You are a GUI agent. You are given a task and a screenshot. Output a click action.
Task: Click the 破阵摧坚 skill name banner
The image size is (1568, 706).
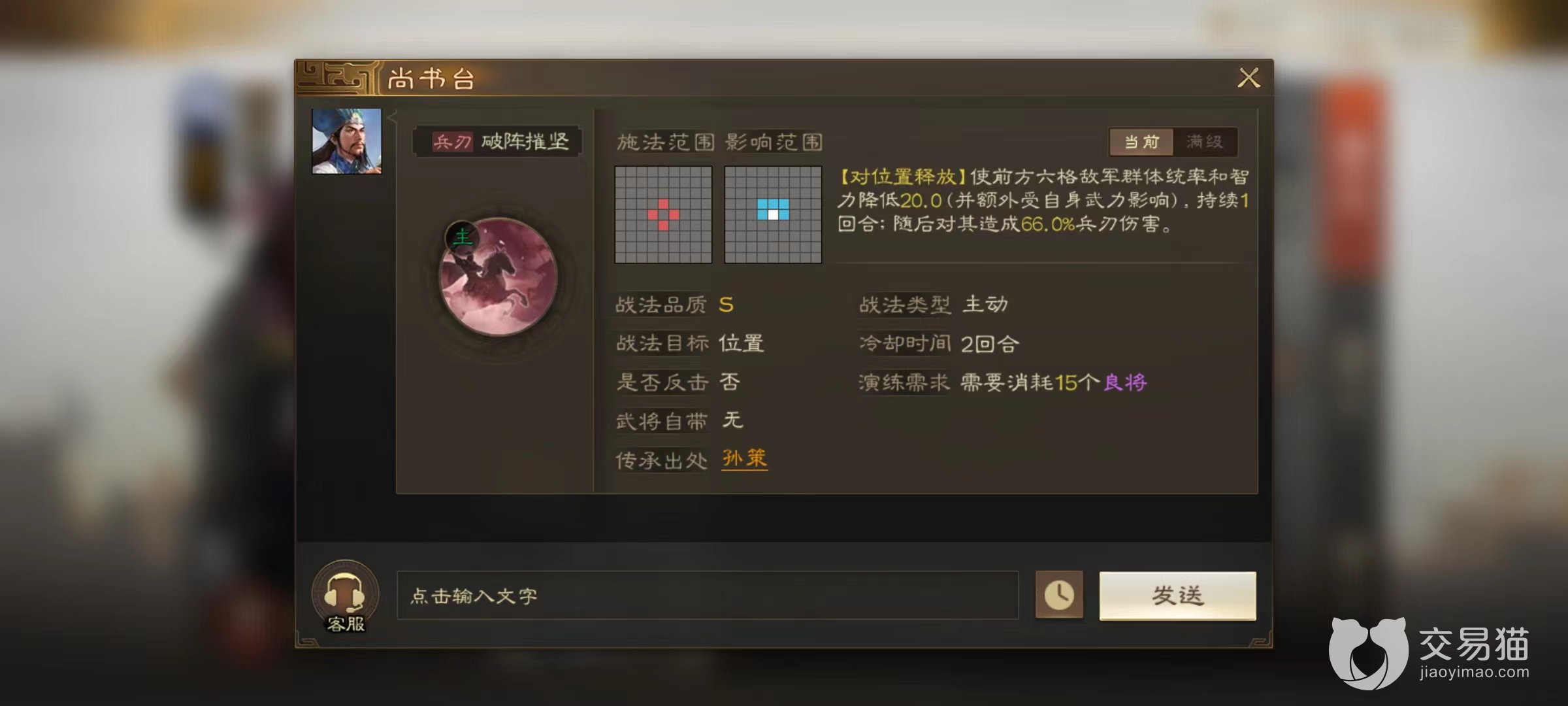[498, 142]
